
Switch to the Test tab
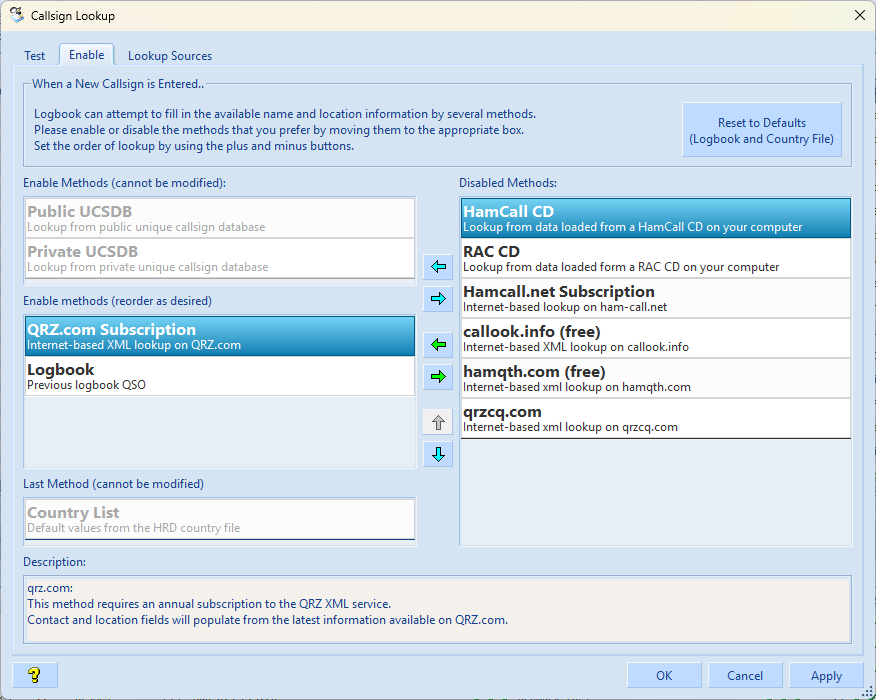35,56
